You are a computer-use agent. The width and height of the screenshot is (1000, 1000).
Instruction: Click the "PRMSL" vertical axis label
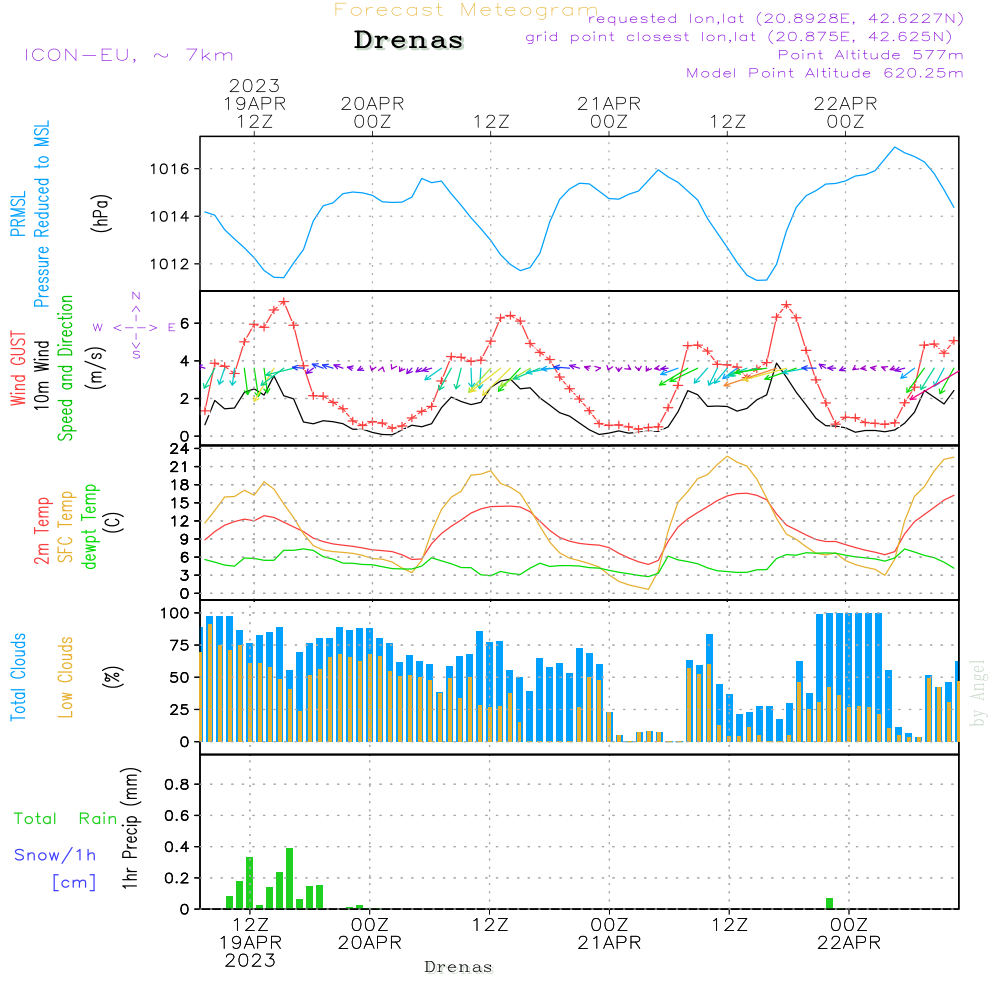pyautogui.click(x=18, y=214)
